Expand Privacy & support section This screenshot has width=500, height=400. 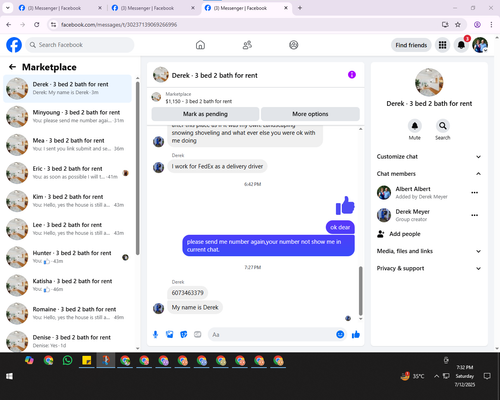(x=429, y=268)
